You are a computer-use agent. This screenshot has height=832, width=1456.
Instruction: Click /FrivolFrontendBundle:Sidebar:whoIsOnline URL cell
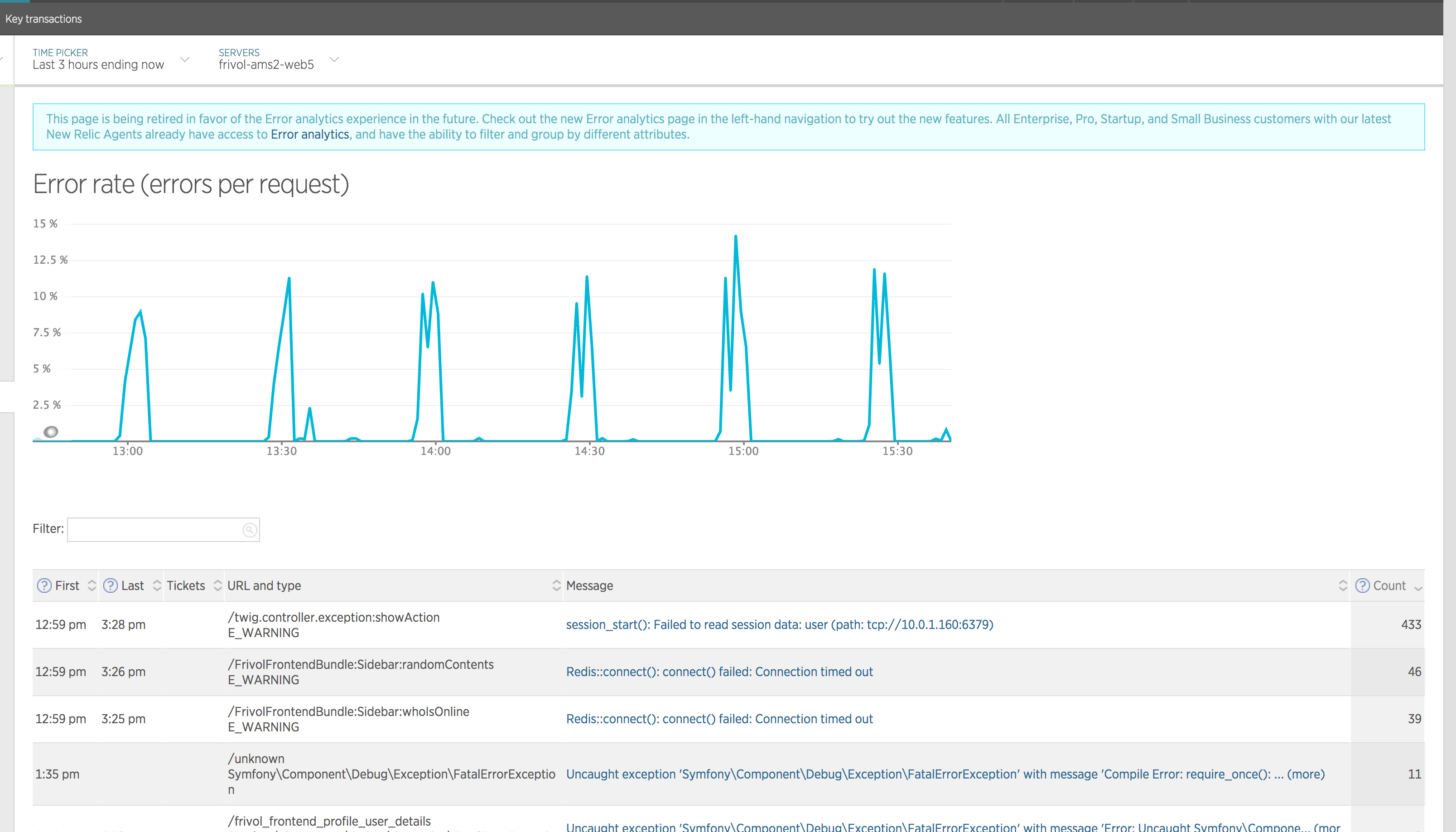pos(348,711)
